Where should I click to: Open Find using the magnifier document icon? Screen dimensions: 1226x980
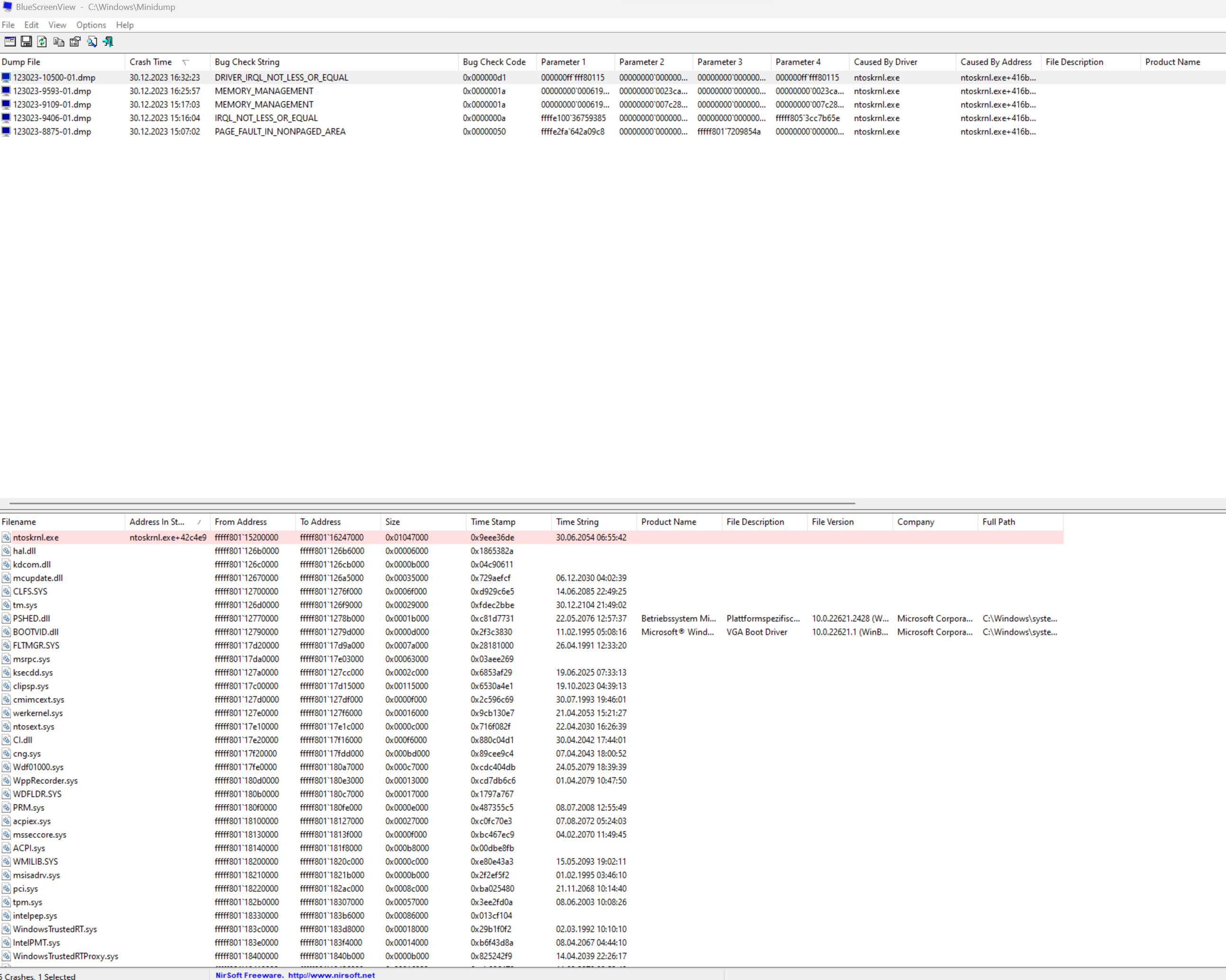click(x=91, y=42)
